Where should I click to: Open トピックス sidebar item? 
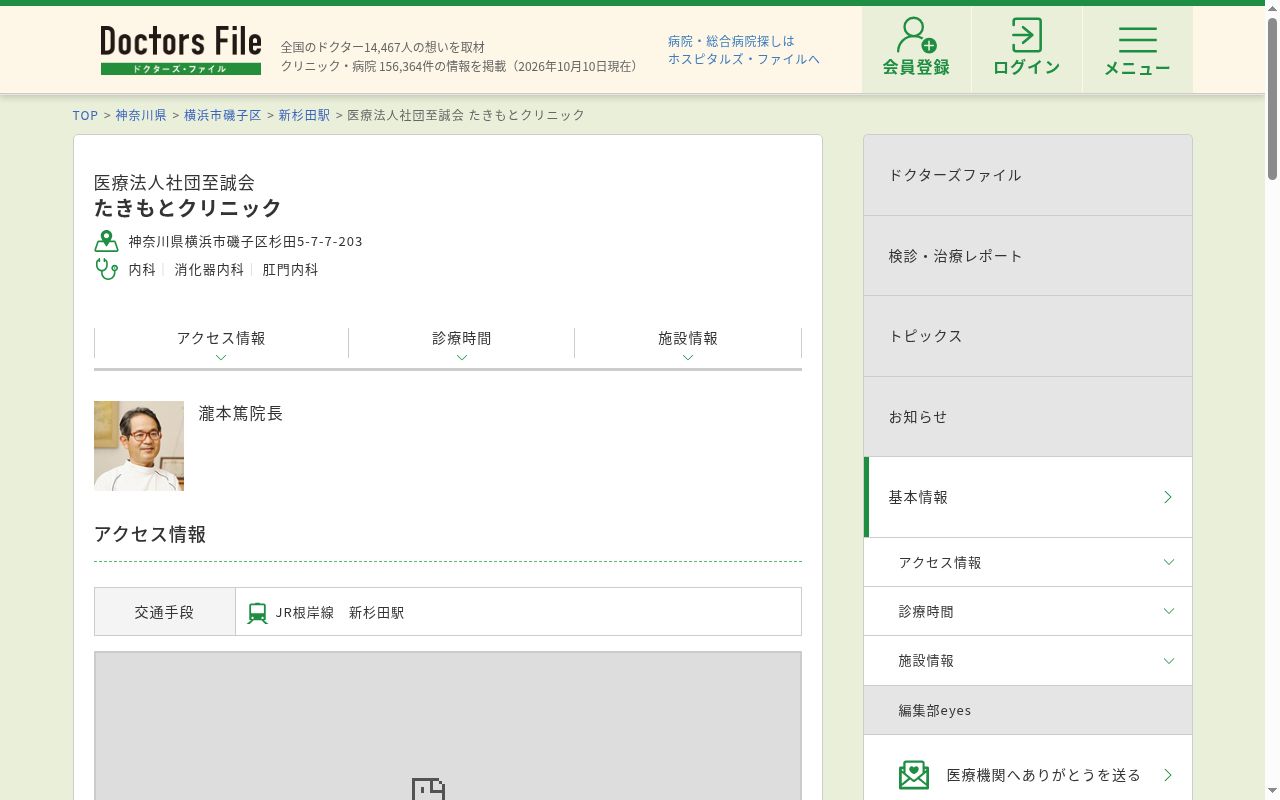coord(1028,336)
